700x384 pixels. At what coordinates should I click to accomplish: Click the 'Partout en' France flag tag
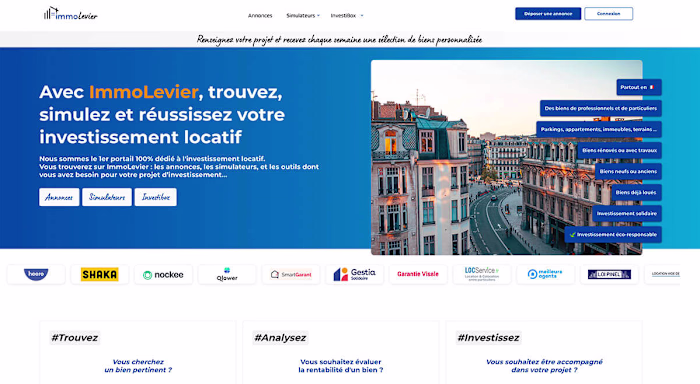[639, 88]
